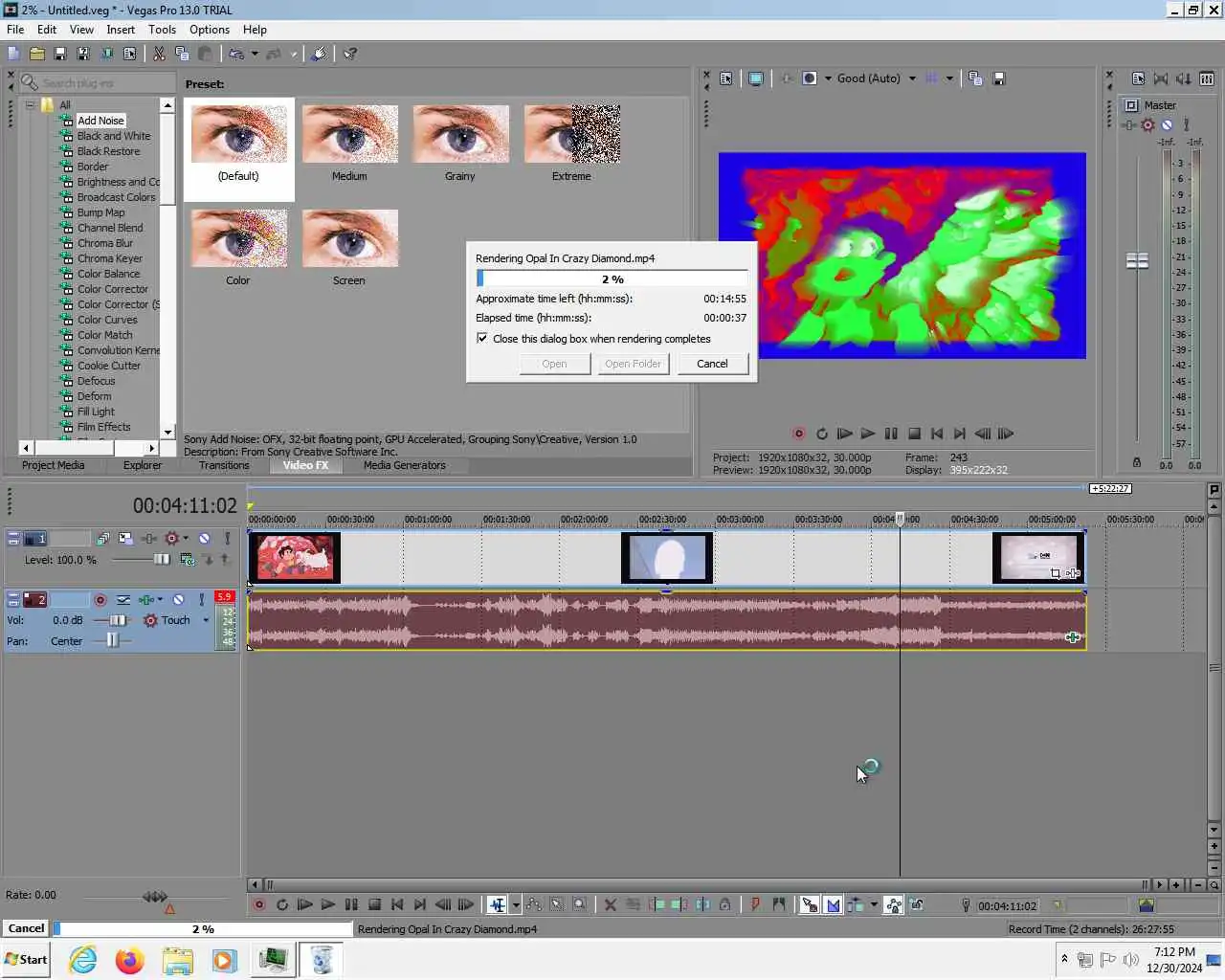Image resolution: width=1225 pixels, height=980 pixels.
Task: Click the Open project folder icon
Action: pyautogui.click(x=36, y=54)
